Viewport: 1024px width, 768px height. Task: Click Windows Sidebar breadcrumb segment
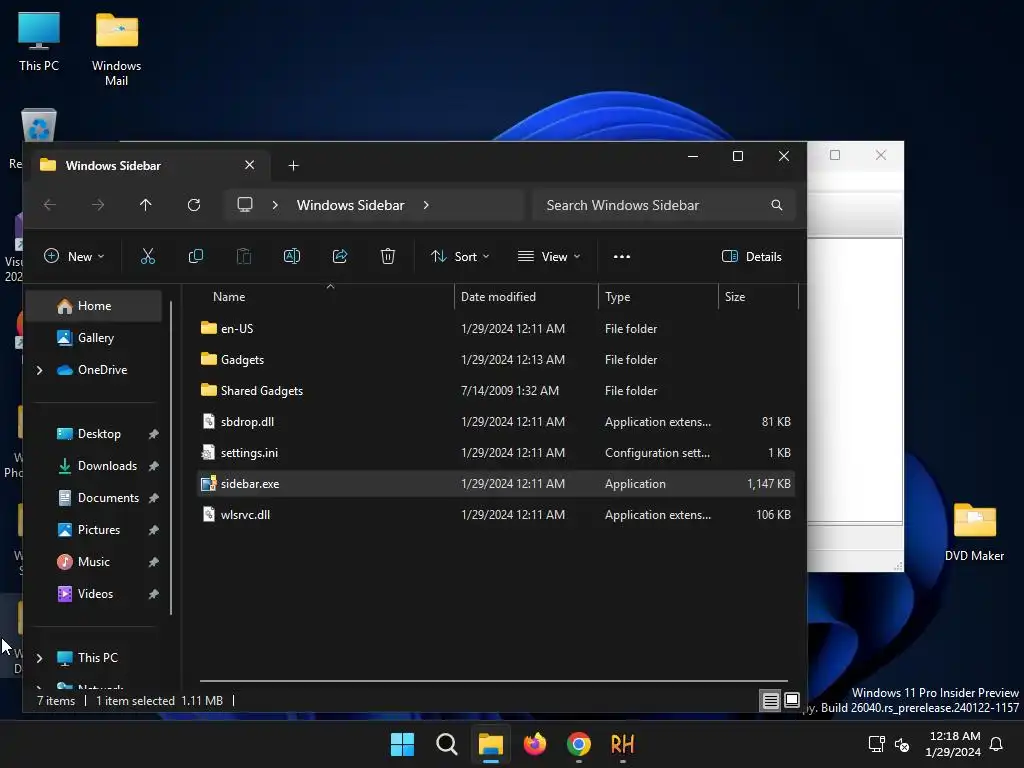pyautogui.click(x=351, y=205)
